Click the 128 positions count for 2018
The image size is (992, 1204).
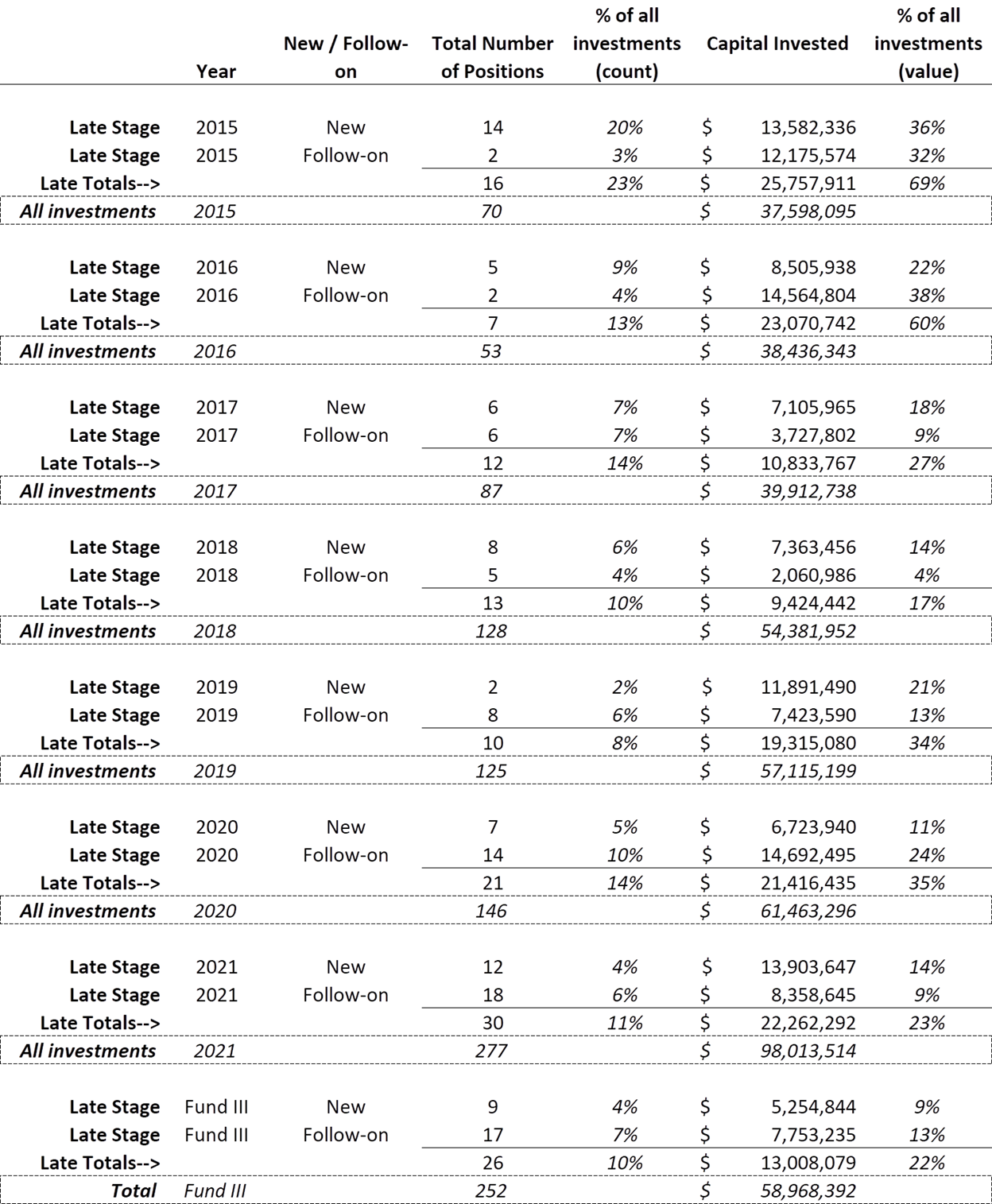492,631
